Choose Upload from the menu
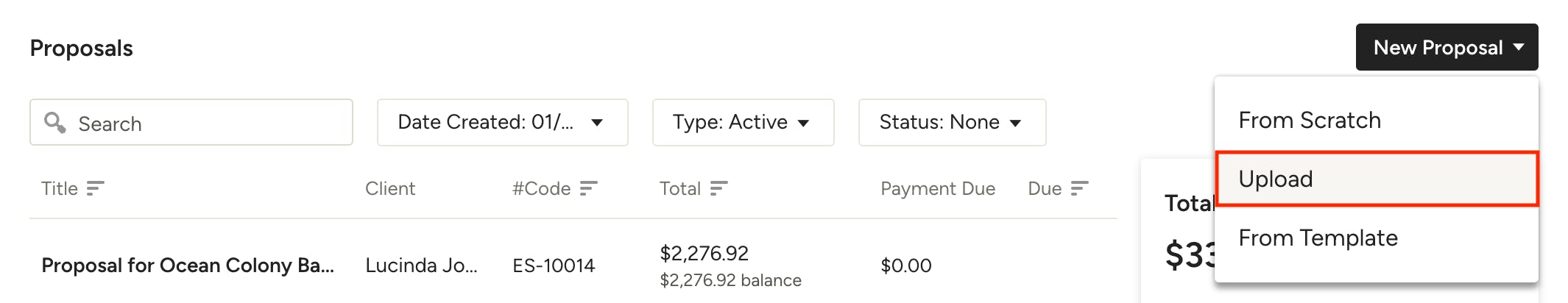This screenshot has width=1568, height=303. (1377, 179)
